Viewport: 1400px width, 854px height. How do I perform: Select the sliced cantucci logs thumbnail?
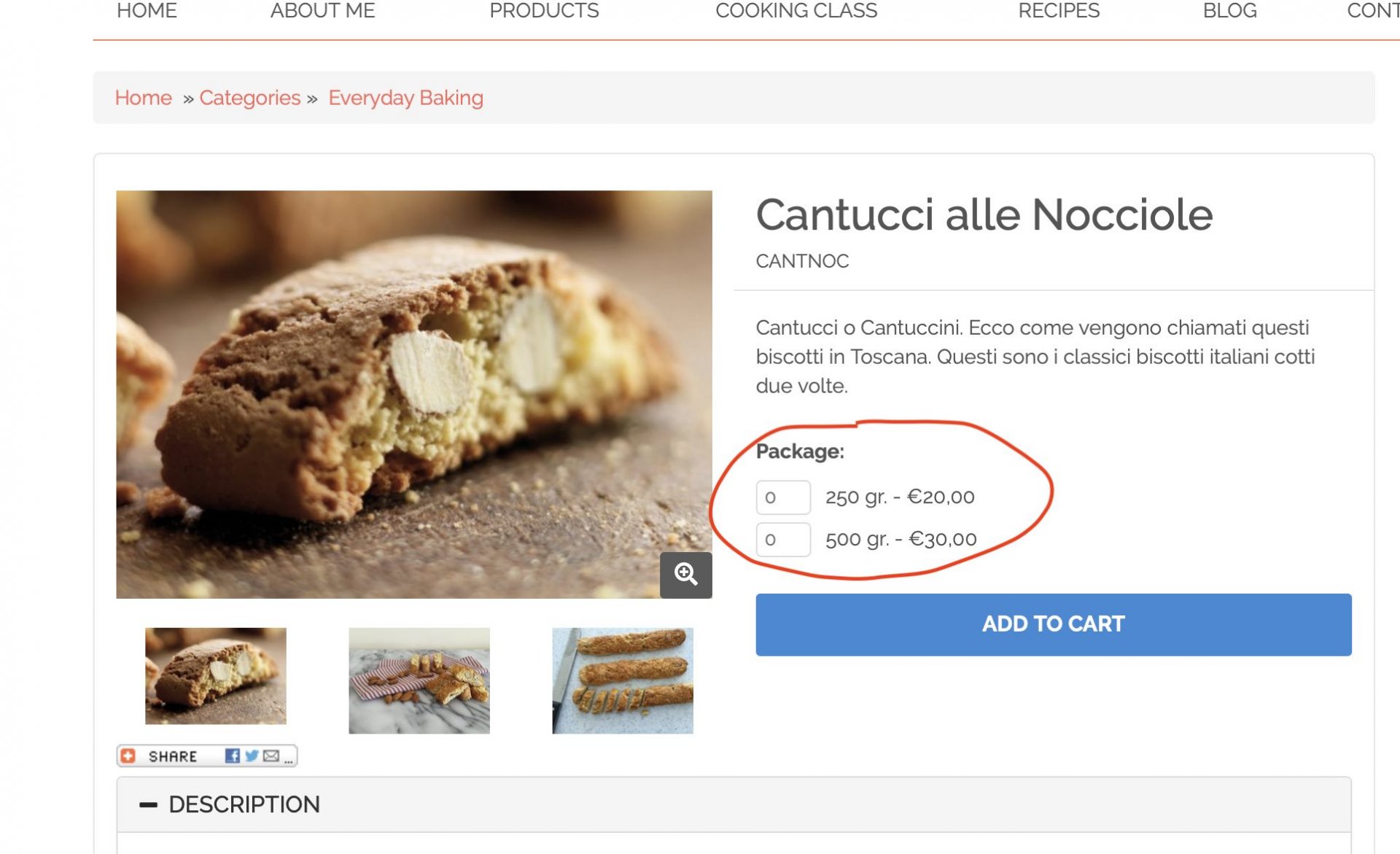pyautogui.click(x=623, y=680)
